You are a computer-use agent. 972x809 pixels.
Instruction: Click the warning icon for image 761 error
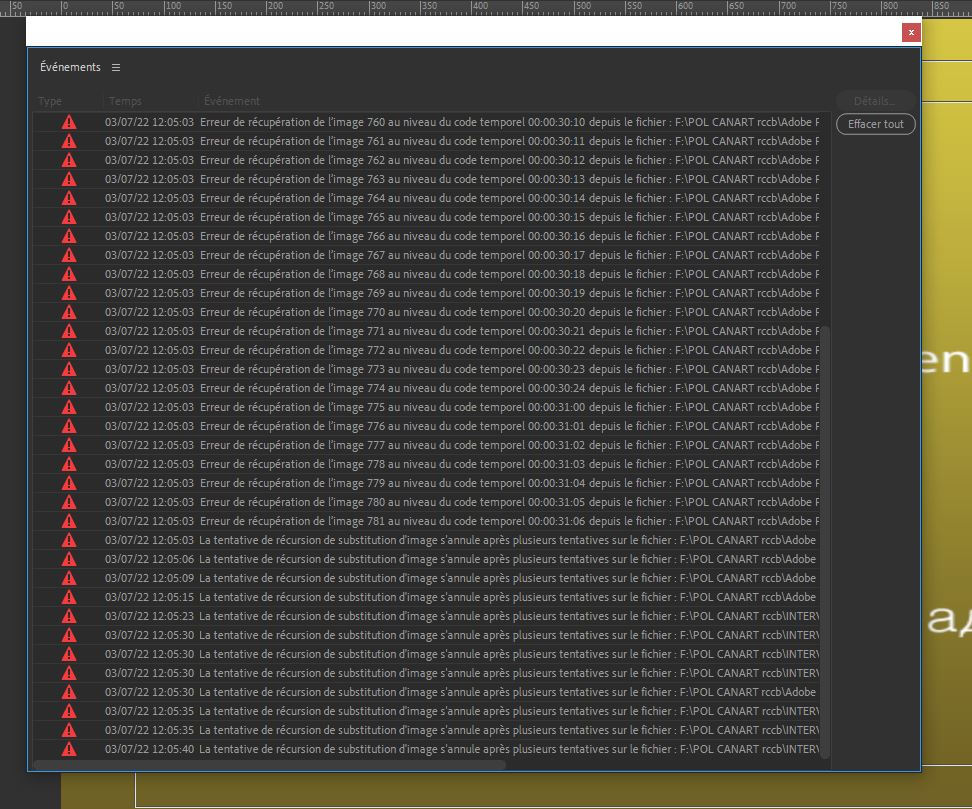click(x=69, y=141)
